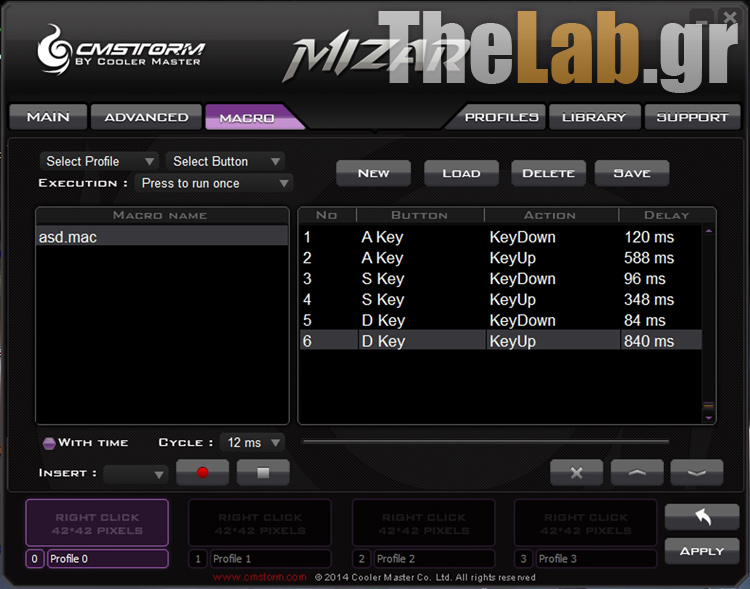Image resolution: width=750 pixels, height=589 pixels.
Task: Delete selected macro step with X button
Action: pyautogui.click(x=576, y=473)
